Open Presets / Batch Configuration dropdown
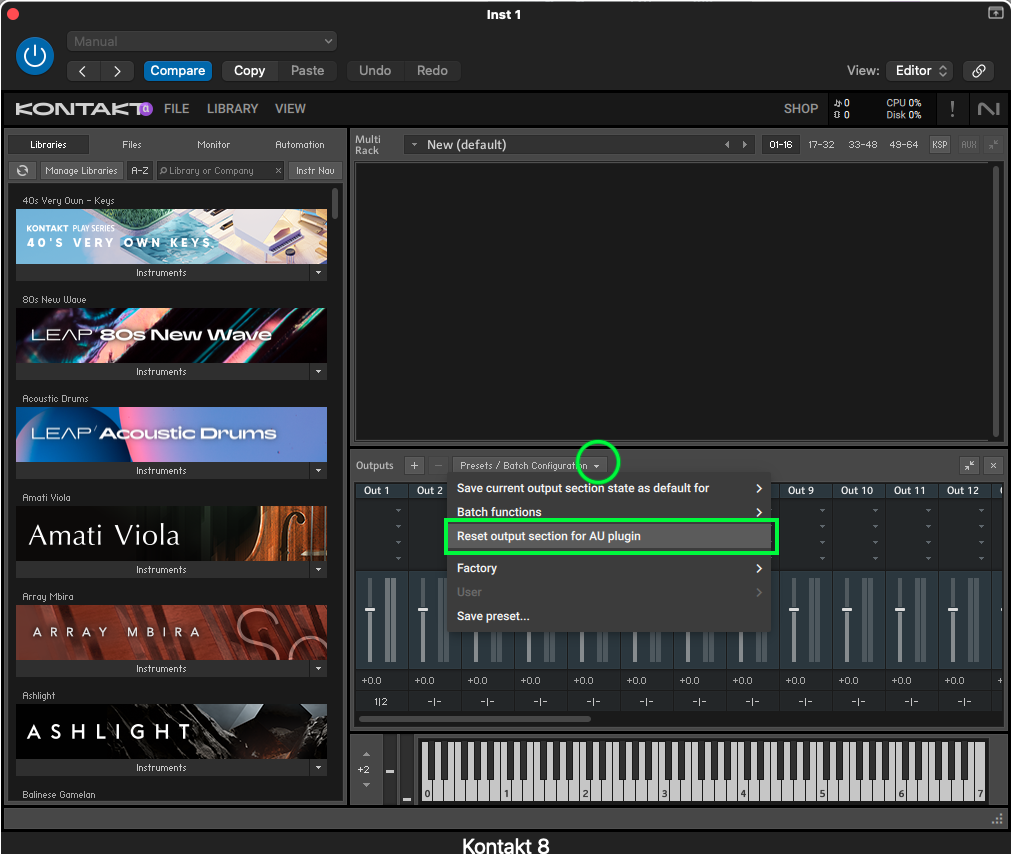This screenshot has width=1011, height=854. click(530, 465)
